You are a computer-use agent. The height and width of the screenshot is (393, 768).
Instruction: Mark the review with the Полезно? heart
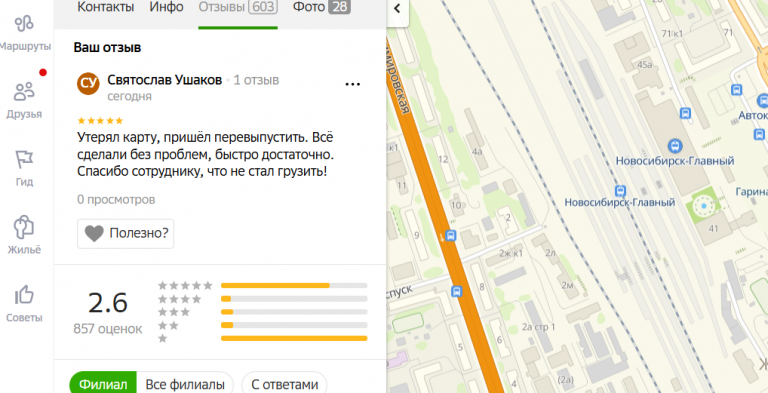click(x=125, y=234)
